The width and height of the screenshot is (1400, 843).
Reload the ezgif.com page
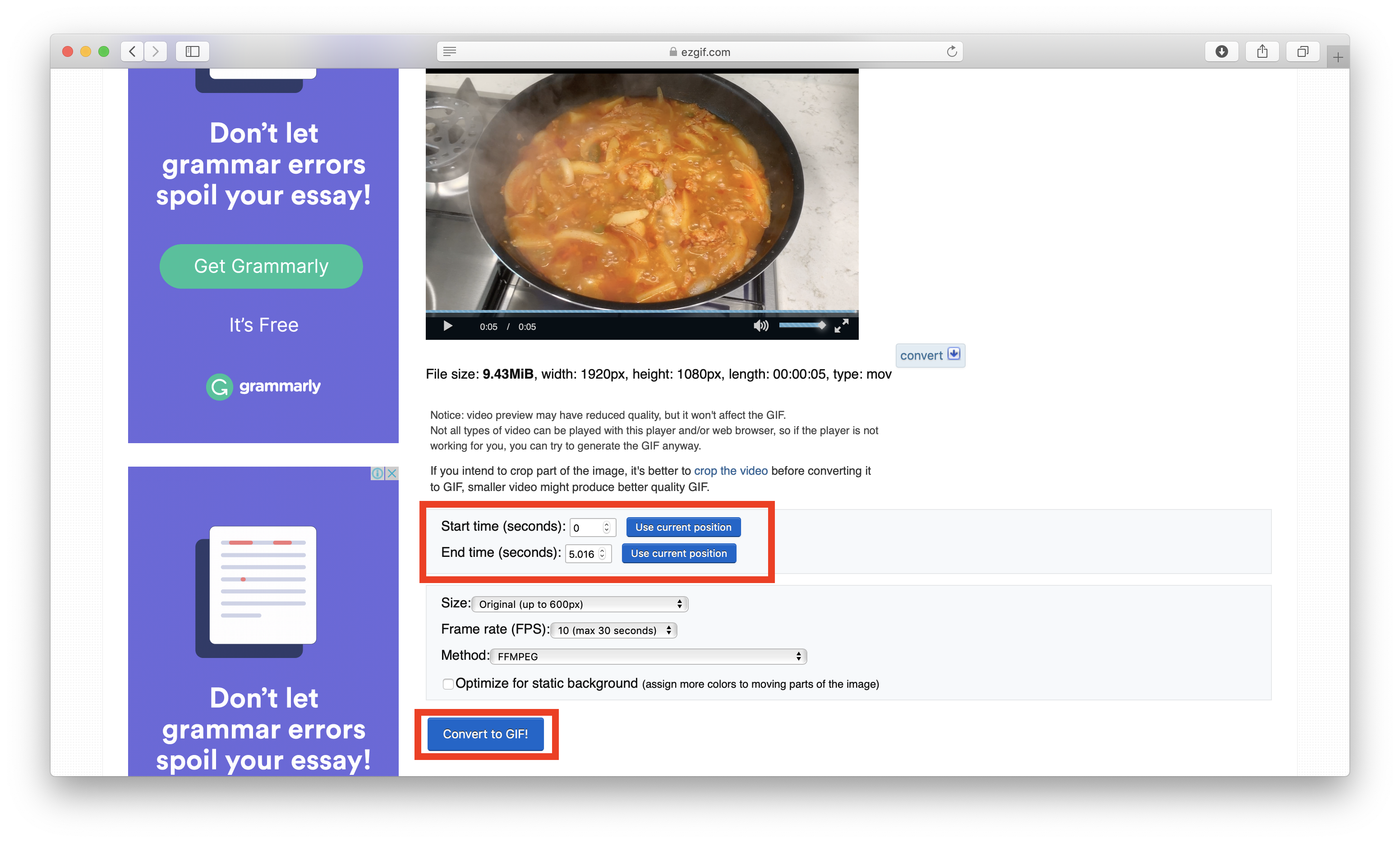[952, 52]
